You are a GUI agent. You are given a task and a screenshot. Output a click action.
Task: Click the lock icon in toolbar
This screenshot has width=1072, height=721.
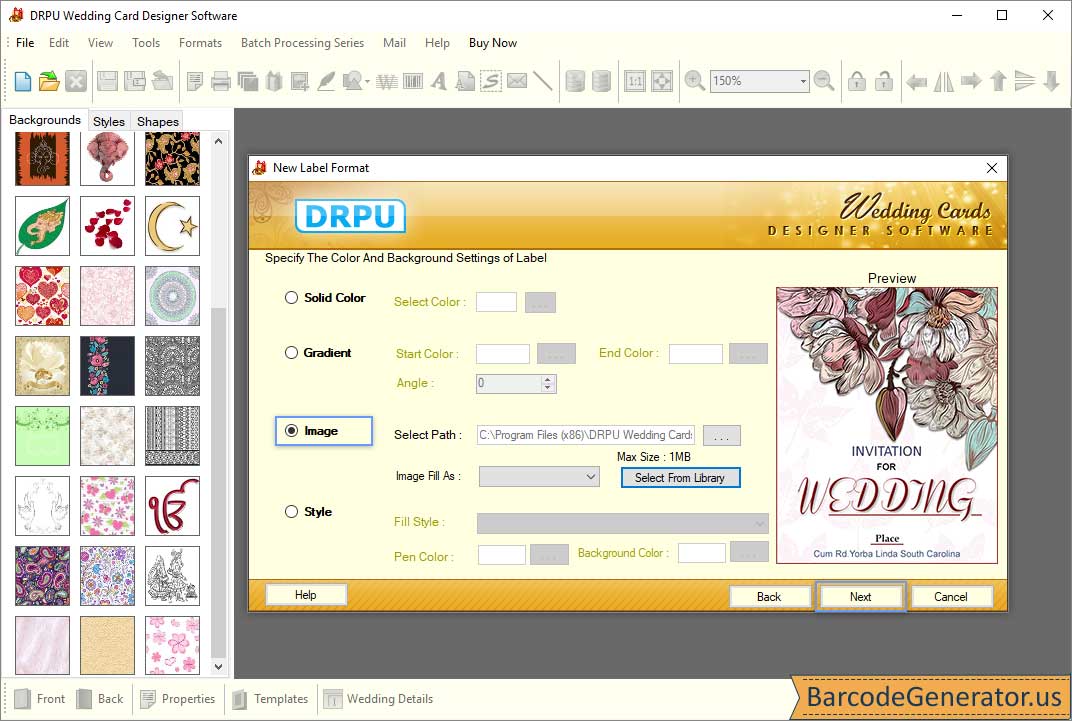857,81
